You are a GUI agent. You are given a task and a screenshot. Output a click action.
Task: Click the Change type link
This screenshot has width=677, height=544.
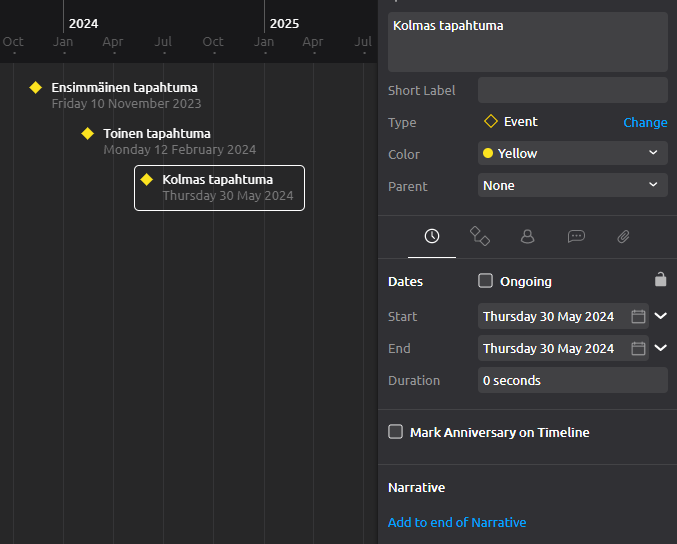click(x=645, y=123)
